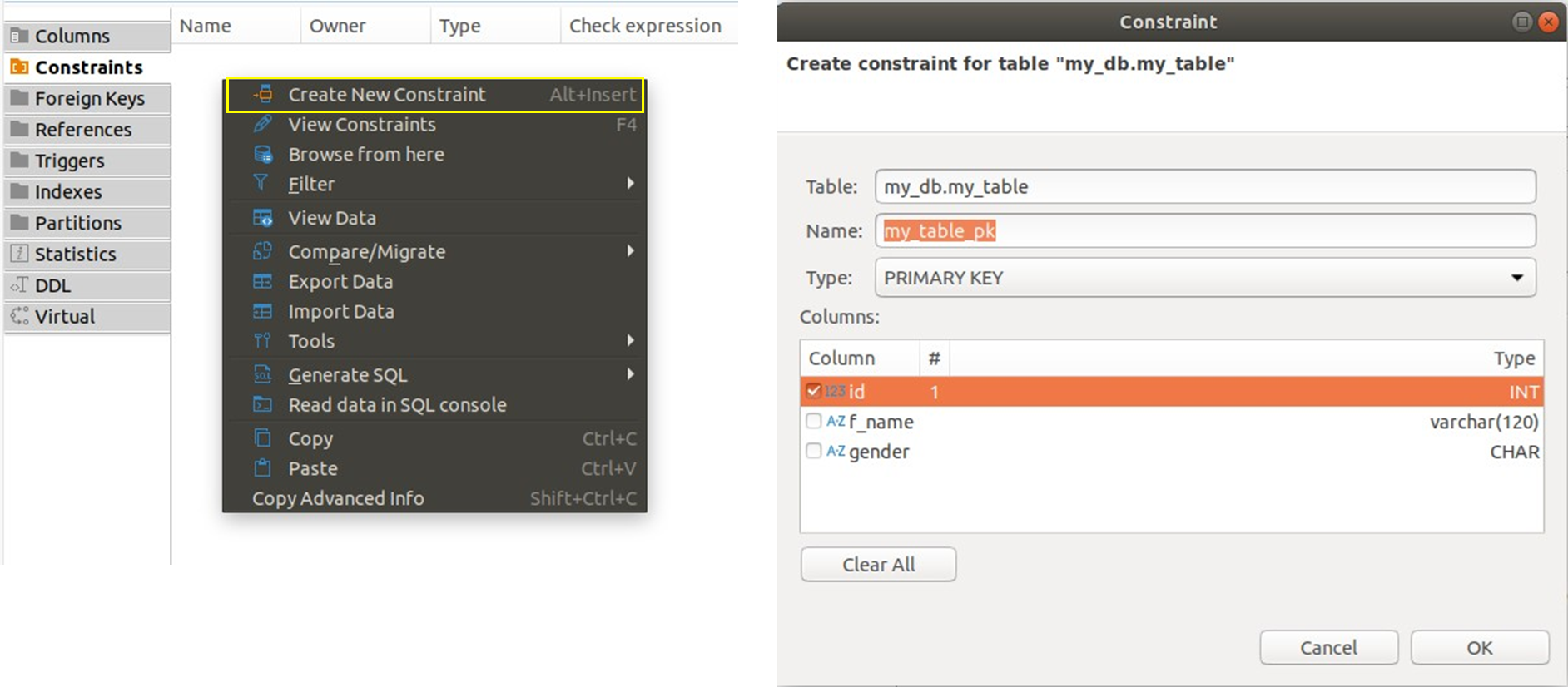
Task: Click the Tools wrench icon
Action: tap(263, 340)
